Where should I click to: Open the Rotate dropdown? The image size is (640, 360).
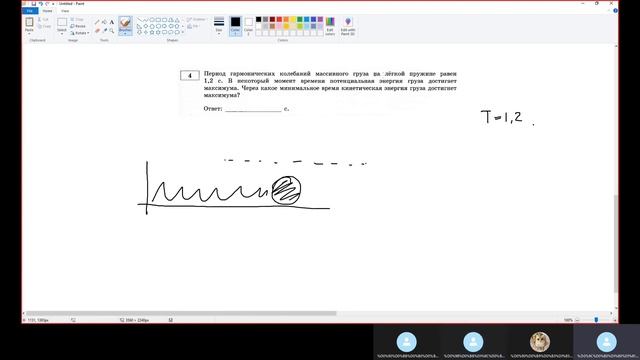coord(80,33)
